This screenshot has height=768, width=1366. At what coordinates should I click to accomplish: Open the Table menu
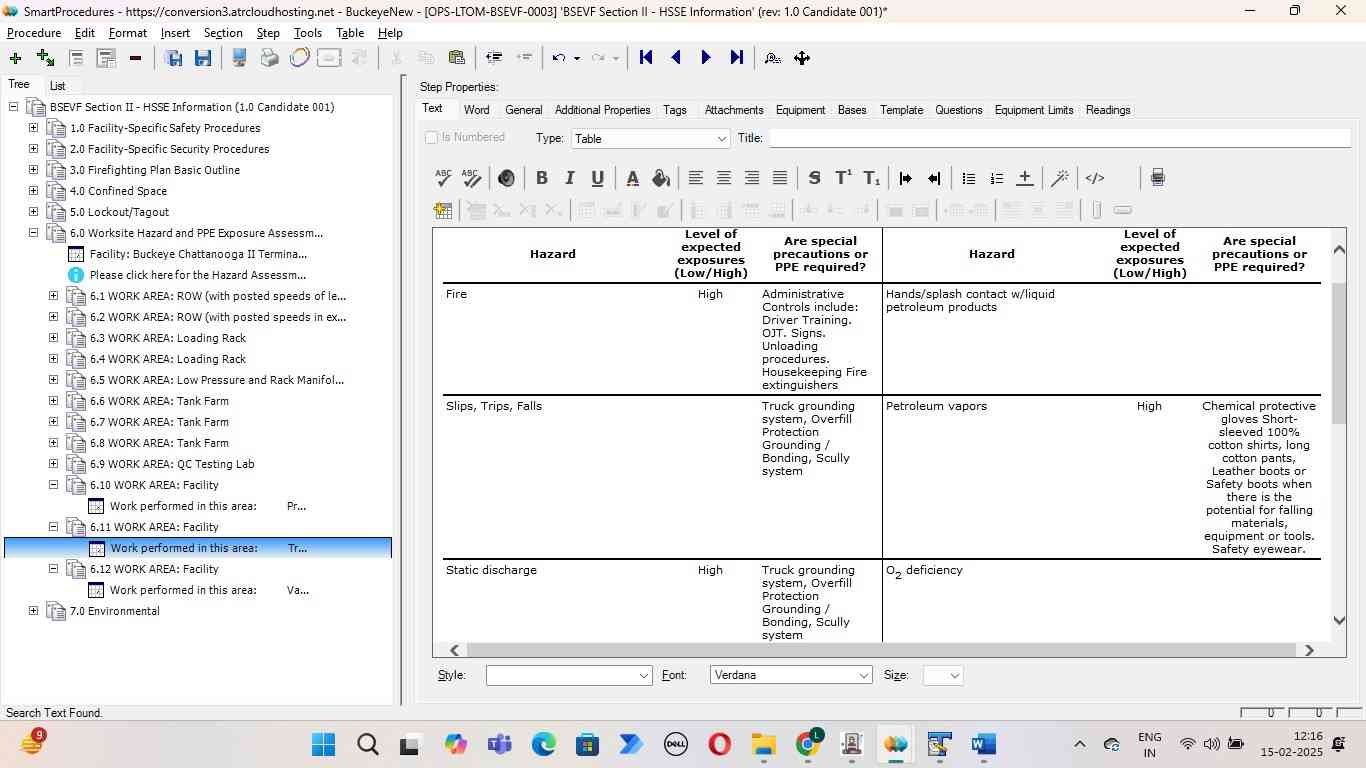click(350, 33)
